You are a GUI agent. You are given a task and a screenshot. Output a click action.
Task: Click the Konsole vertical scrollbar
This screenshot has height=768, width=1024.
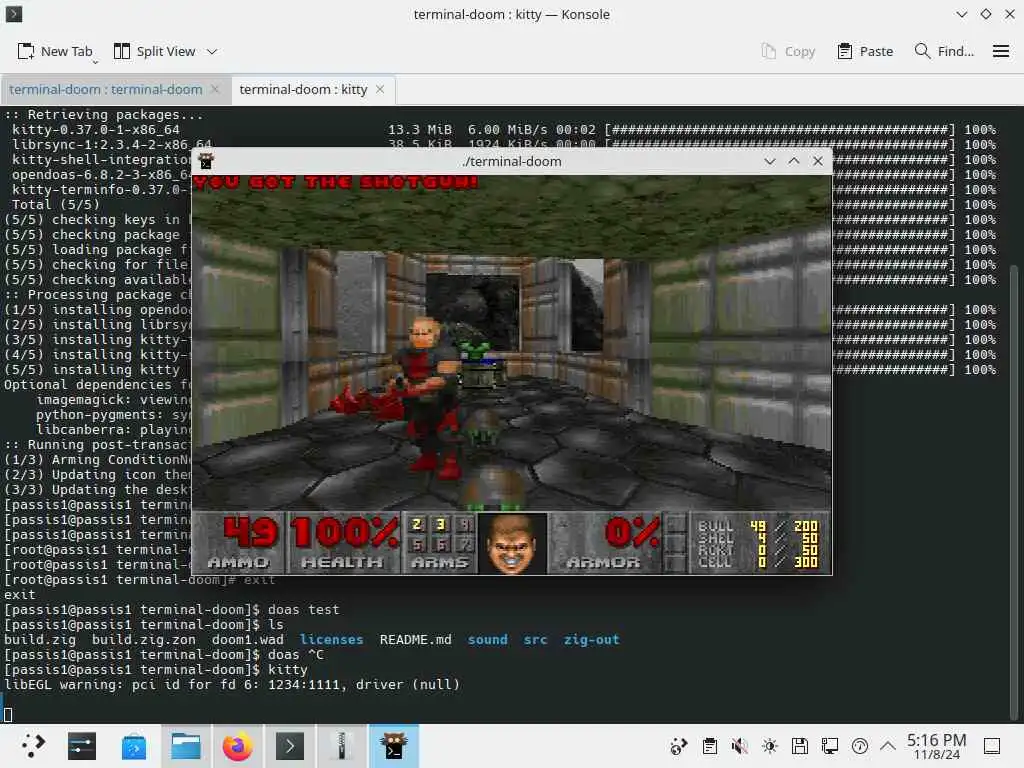click(1013, 490)
